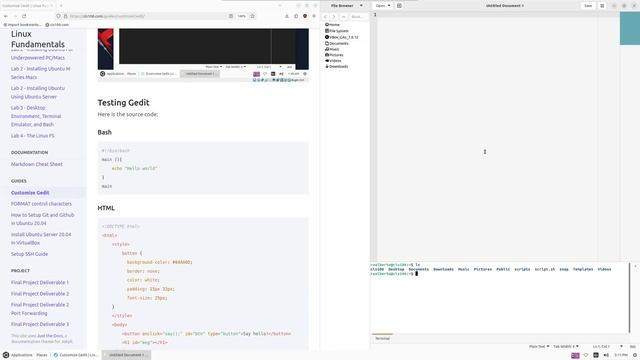Open the Markdown Cheat Sheet link

[x=37, y=164]
